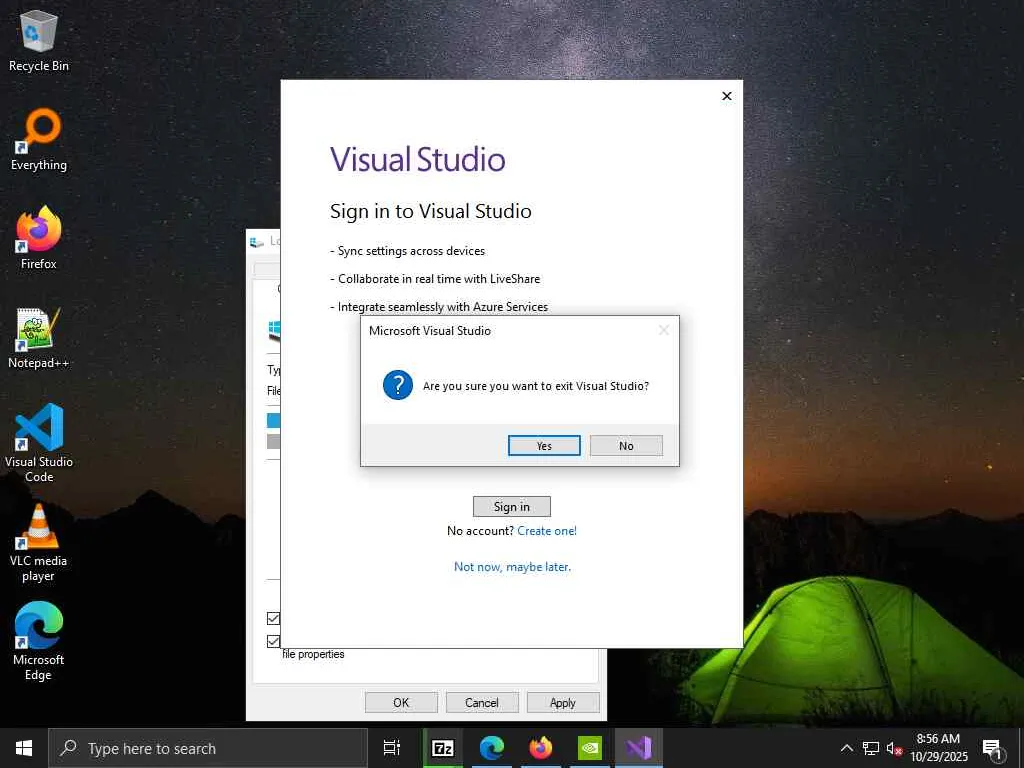Image resolution: width=1024 pixels, height=768 pixels.
Task: Click the 'No account?' text
Action: click(480, 531)
